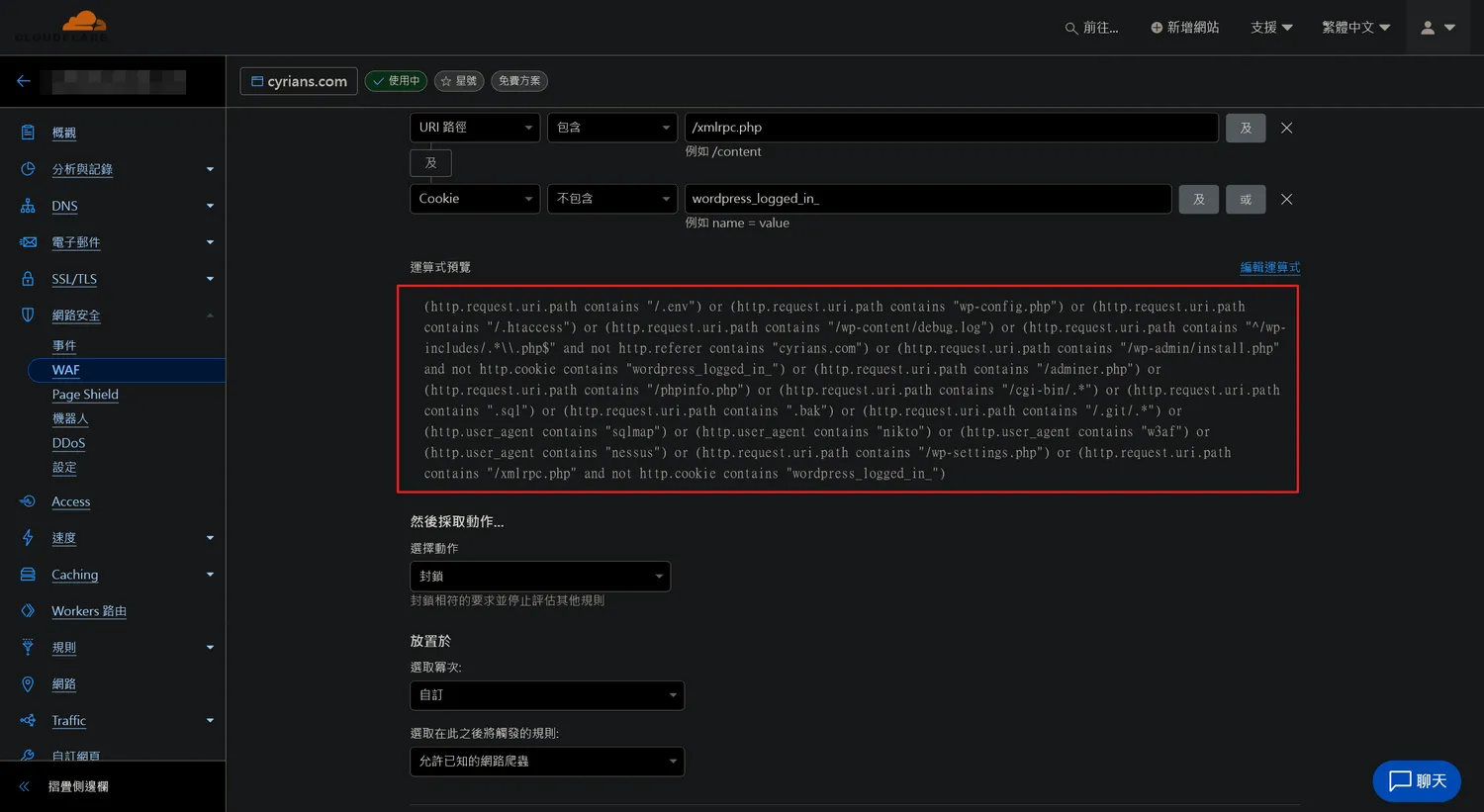Click the Cloudflare logo
The width and height of the screenshot is (1484, 812).
(61, 27)
